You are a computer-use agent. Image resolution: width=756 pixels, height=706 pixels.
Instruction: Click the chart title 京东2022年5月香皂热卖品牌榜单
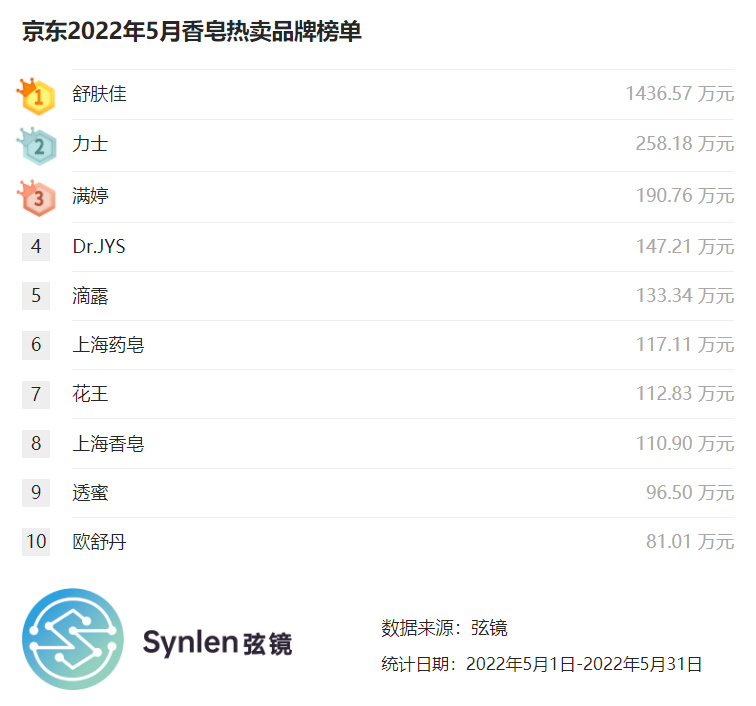tap(192, 32)
